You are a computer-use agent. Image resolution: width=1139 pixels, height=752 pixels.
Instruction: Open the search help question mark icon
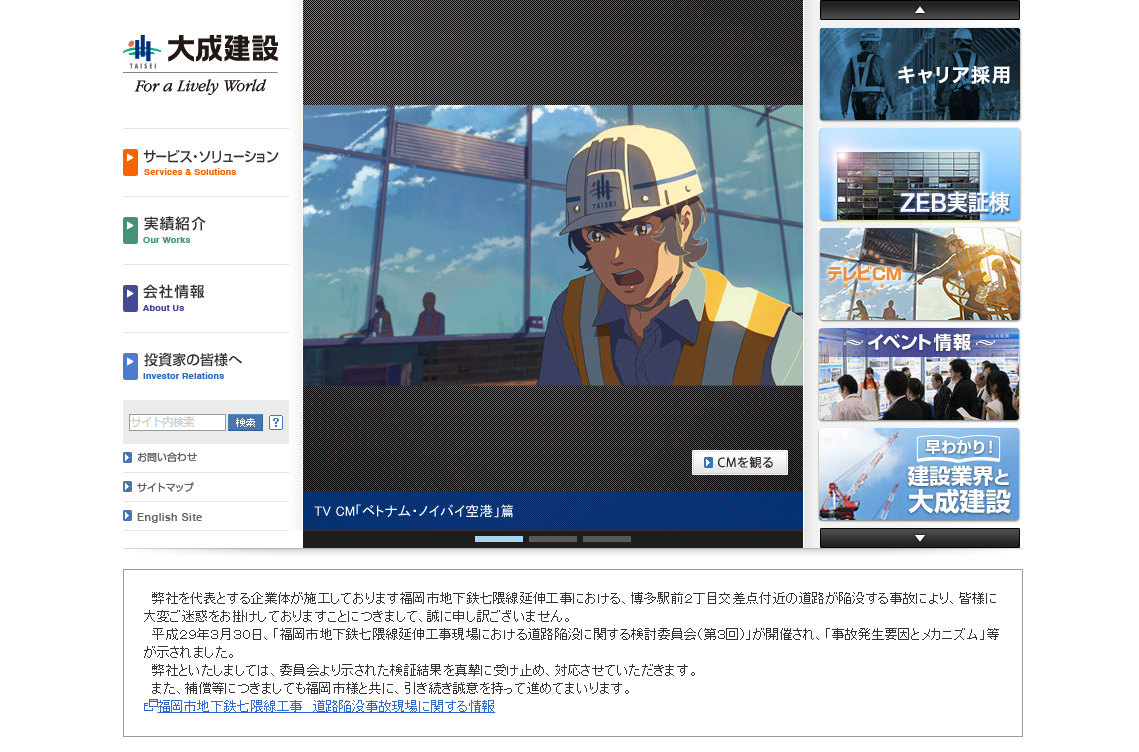(x=276, y=423)
